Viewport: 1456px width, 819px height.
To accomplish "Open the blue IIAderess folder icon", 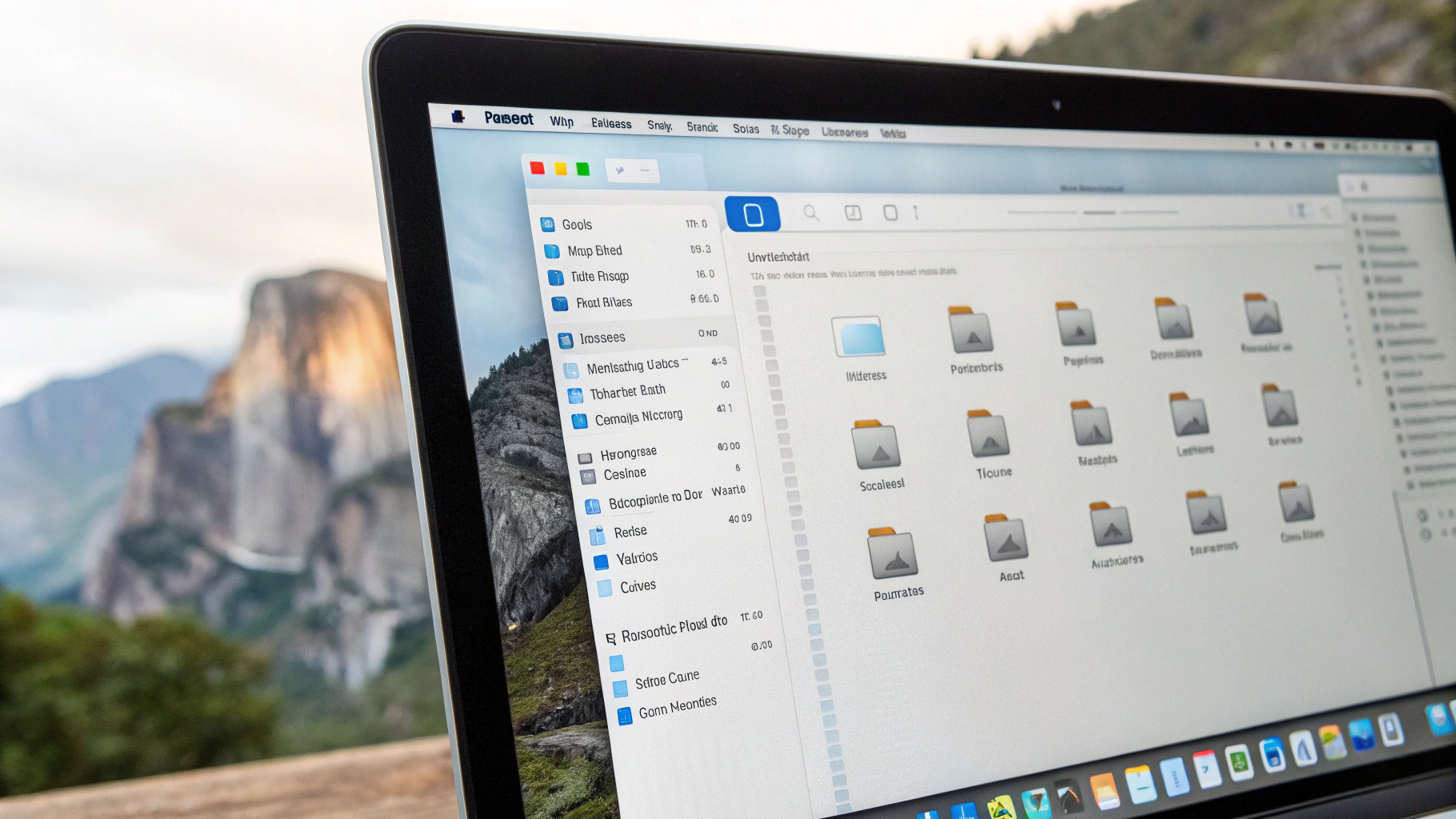I will coord(859,337).
